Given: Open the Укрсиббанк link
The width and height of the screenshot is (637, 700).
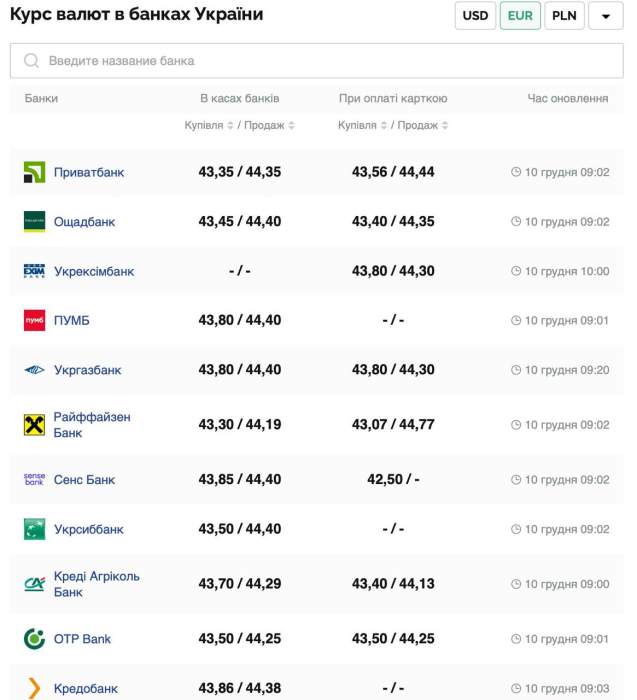Looking at the screenshot, I should (88, 529).
